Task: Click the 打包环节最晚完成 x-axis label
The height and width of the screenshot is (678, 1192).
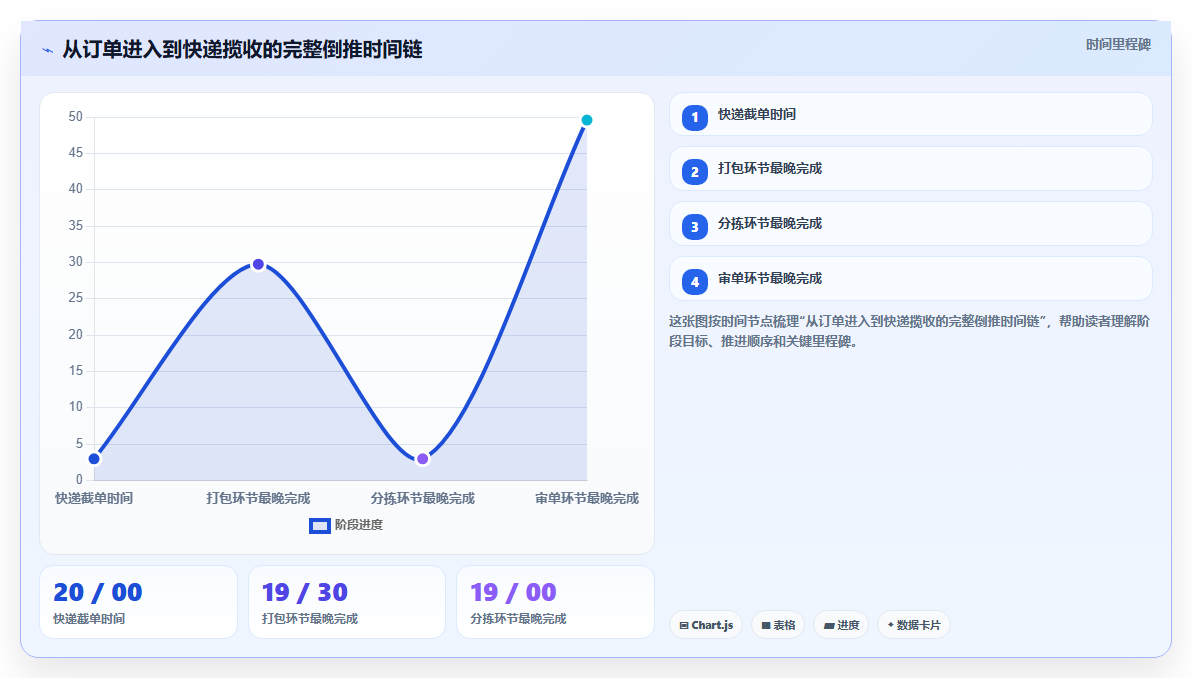Action: coord(258,499)
